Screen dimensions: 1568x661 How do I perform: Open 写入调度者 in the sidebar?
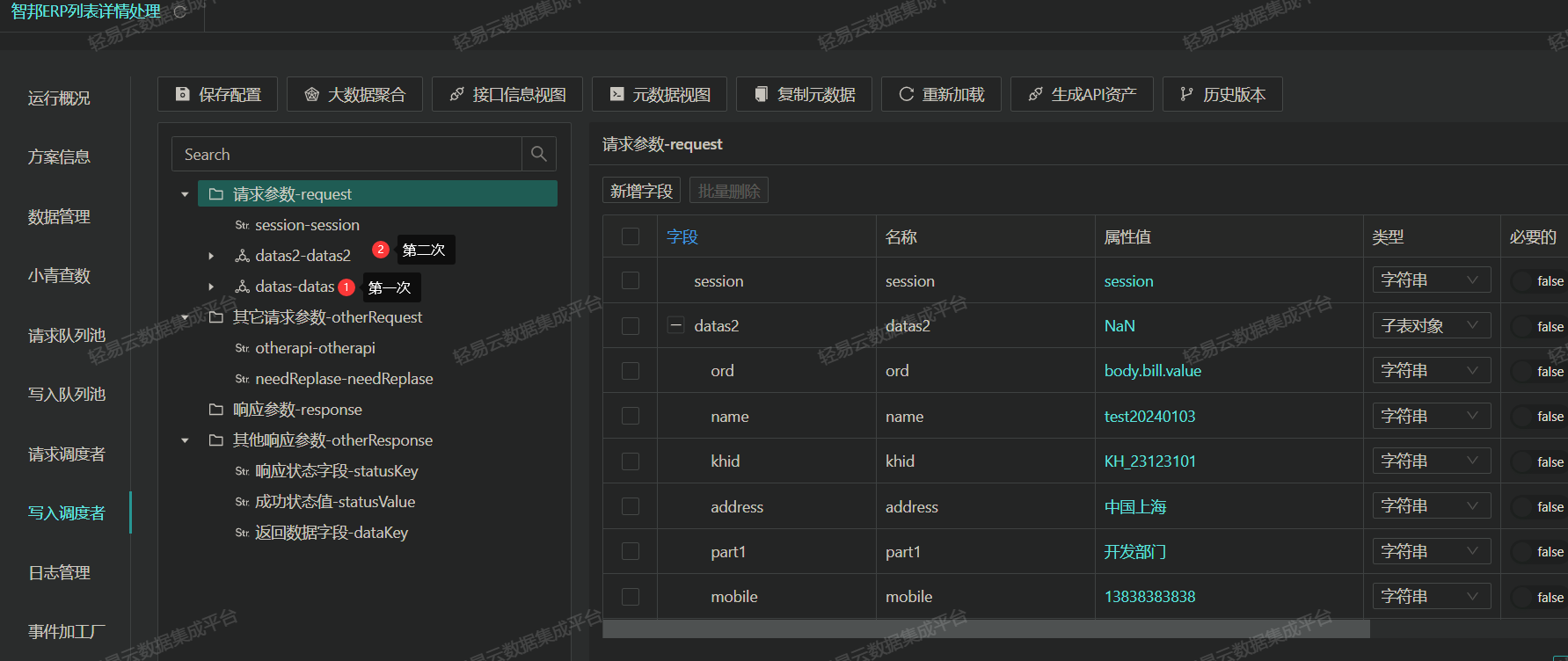click(67, 513)
